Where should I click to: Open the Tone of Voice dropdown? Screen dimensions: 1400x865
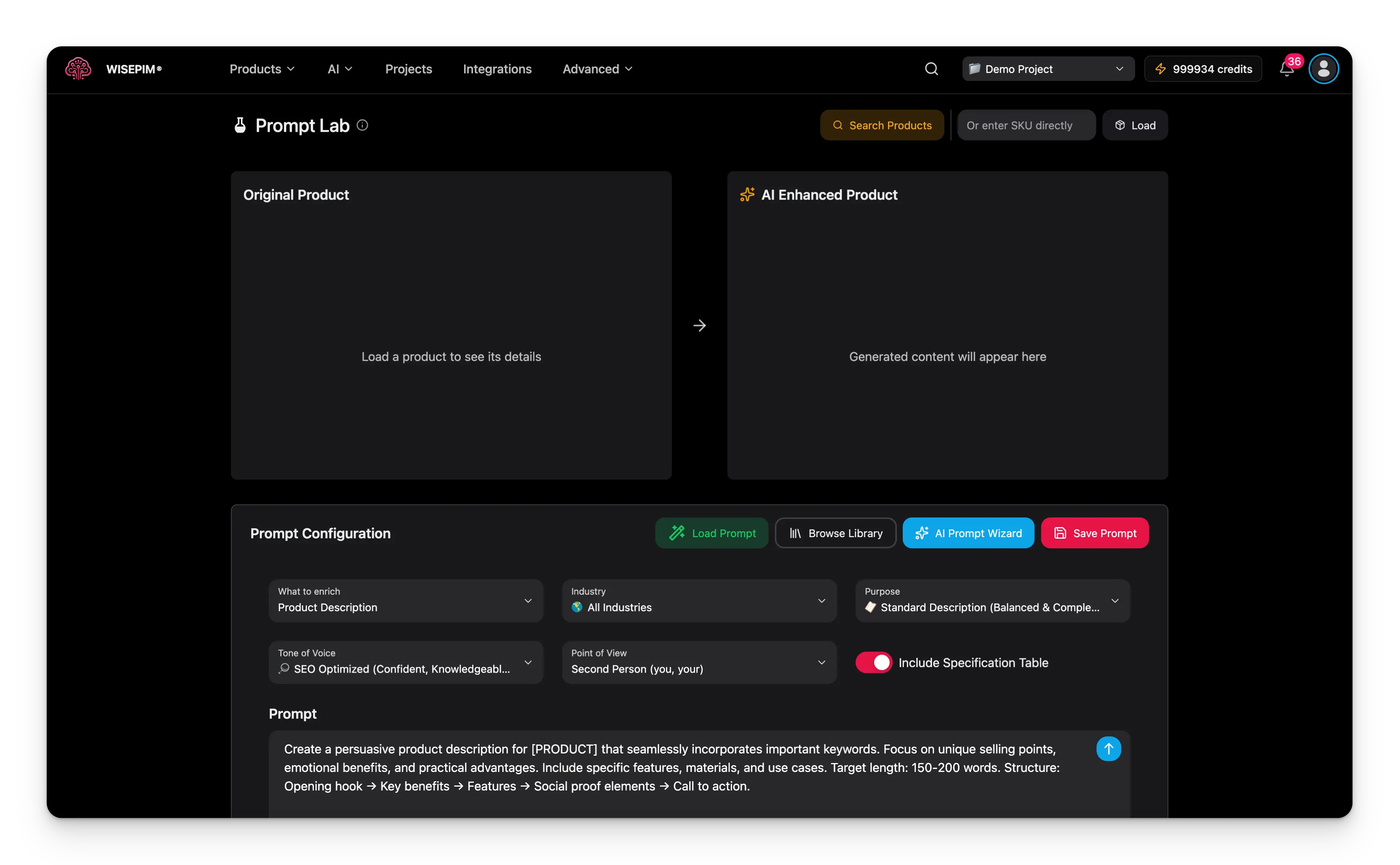coord(405,663)
